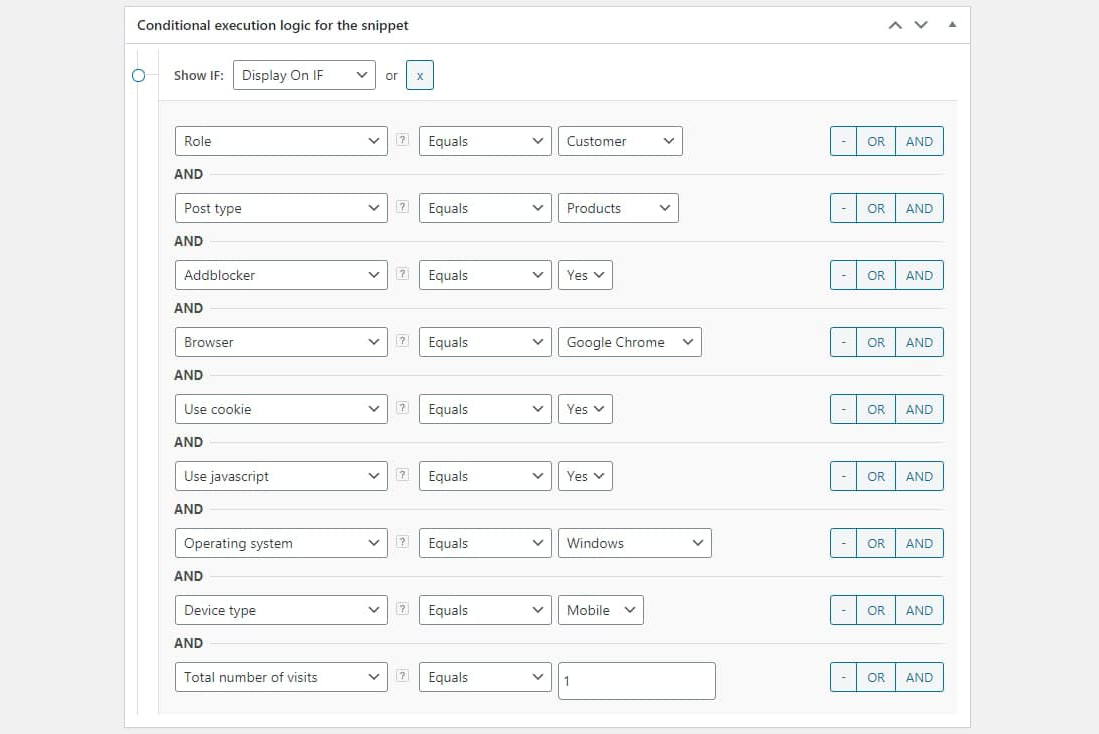Remove the Device type condition row
1099x734 pixels.
843,610
